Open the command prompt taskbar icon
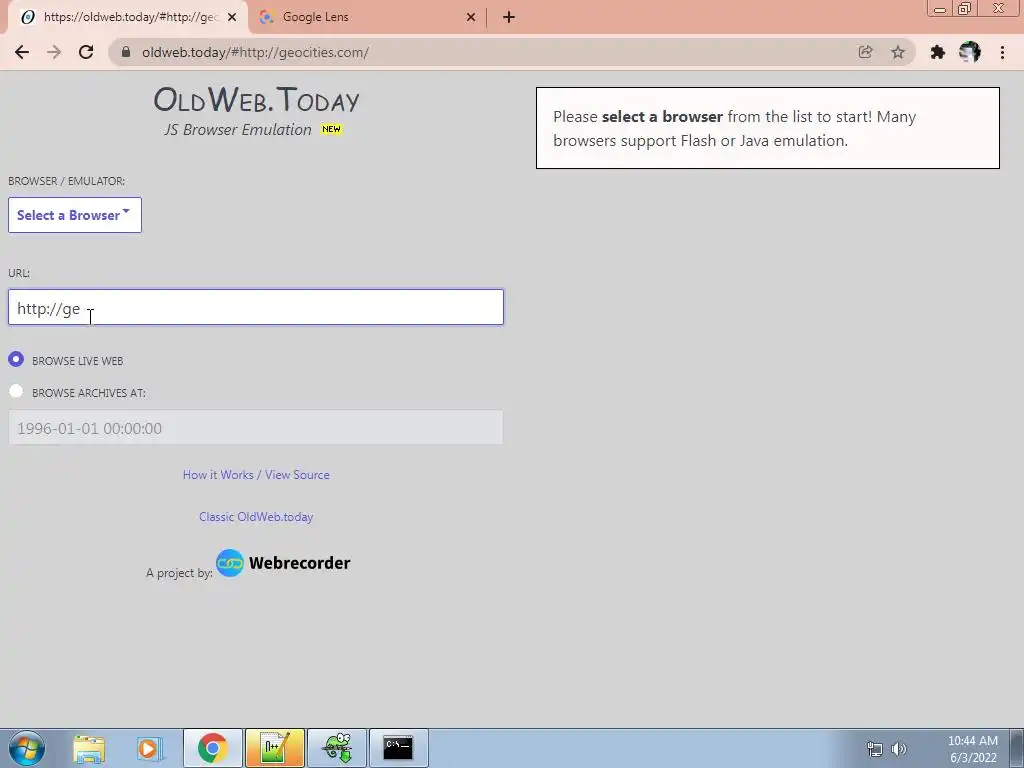The width and height of the screenshot is (1024, 768). tap(398, 748)
